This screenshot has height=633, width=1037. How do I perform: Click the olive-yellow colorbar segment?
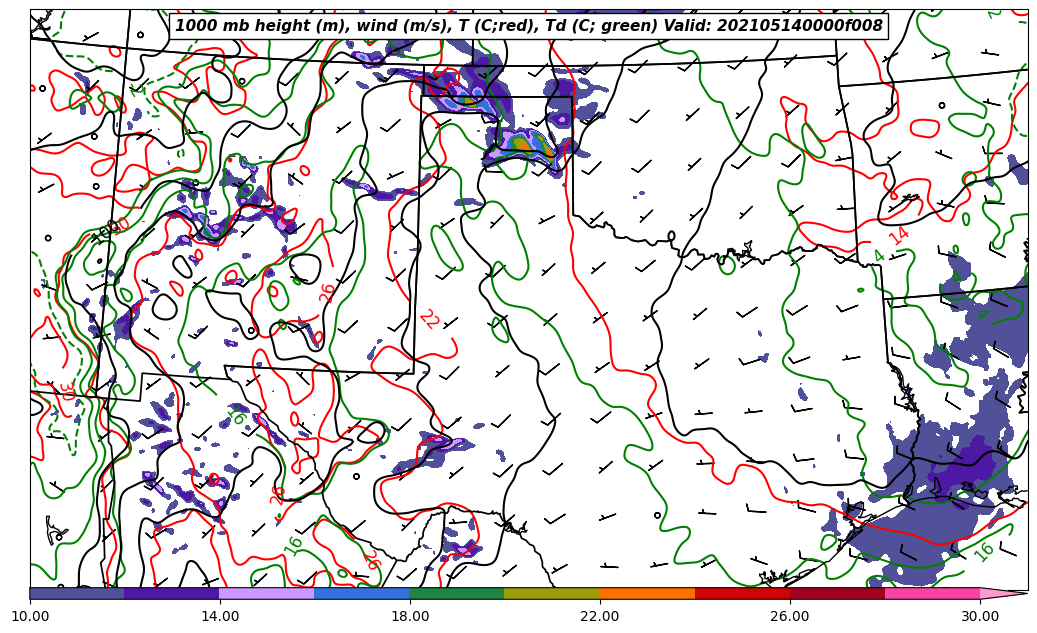point(552,593)
